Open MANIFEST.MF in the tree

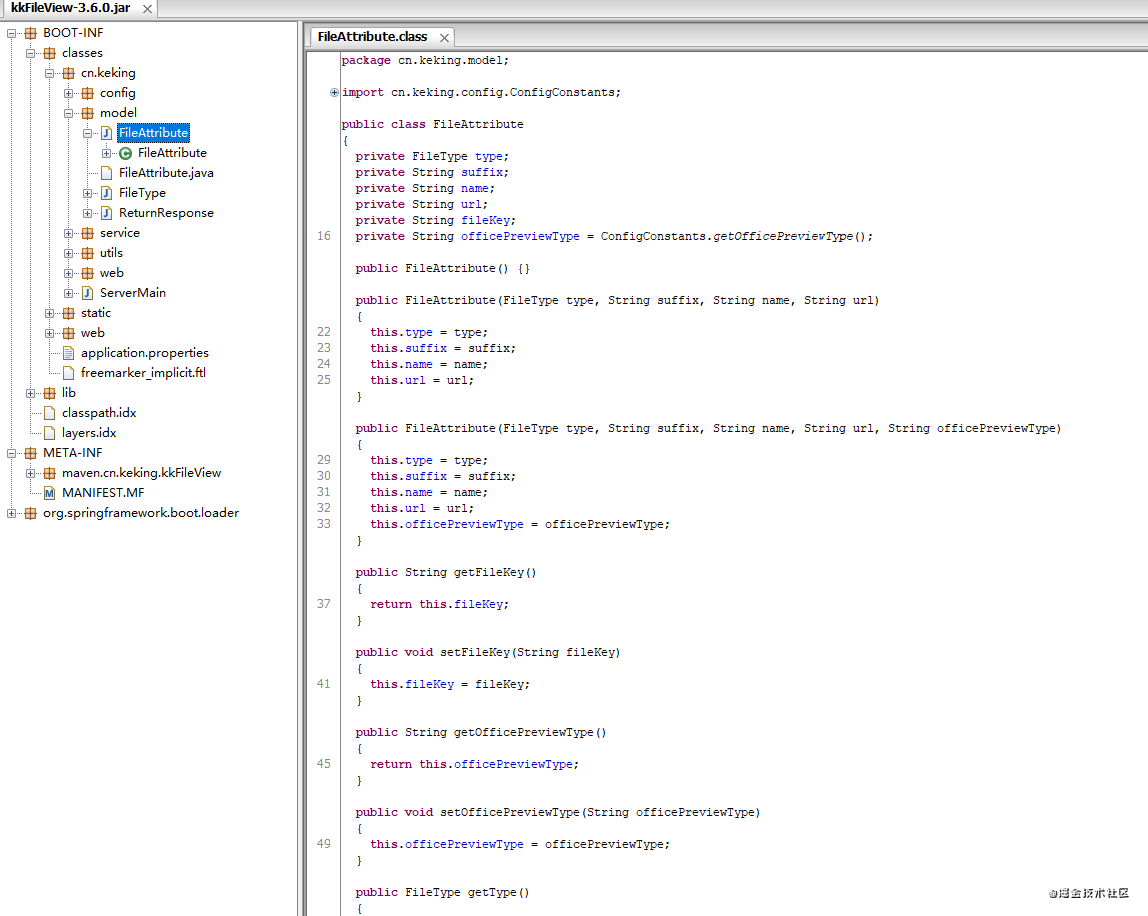tap(102, 493)
